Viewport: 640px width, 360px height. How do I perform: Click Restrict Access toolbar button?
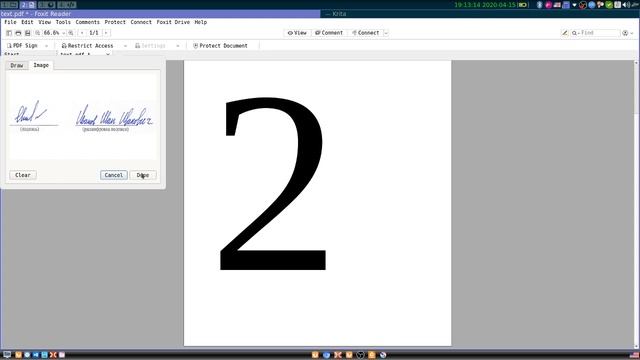tap(87, 46)
